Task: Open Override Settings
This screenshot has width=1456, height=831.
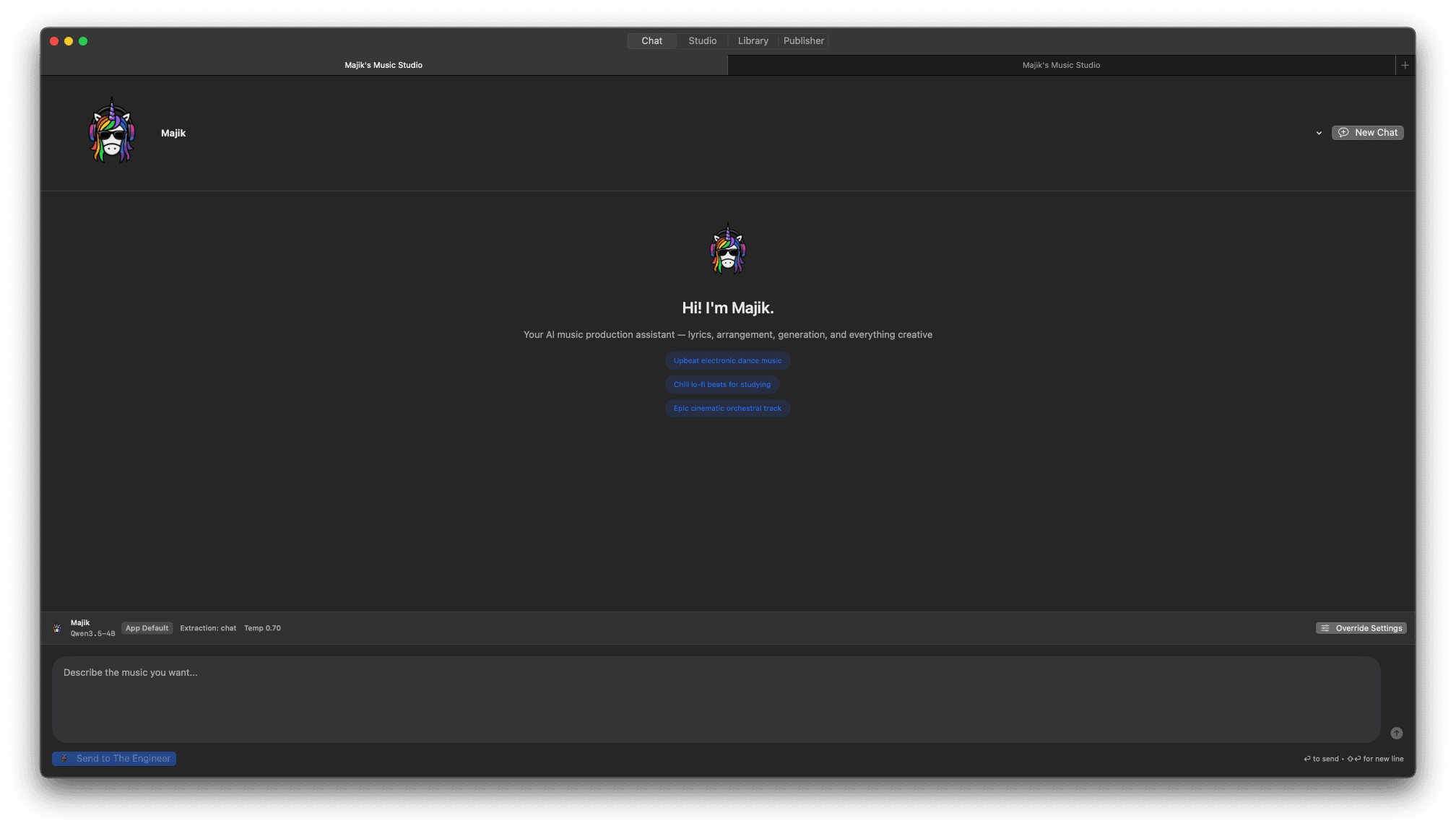Action: 1361,628
